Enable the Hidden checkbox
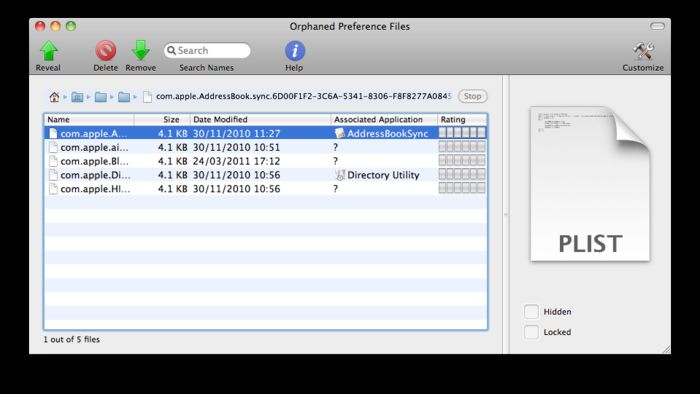The height and width of the screenshot is (394, 700). point(531,311)
